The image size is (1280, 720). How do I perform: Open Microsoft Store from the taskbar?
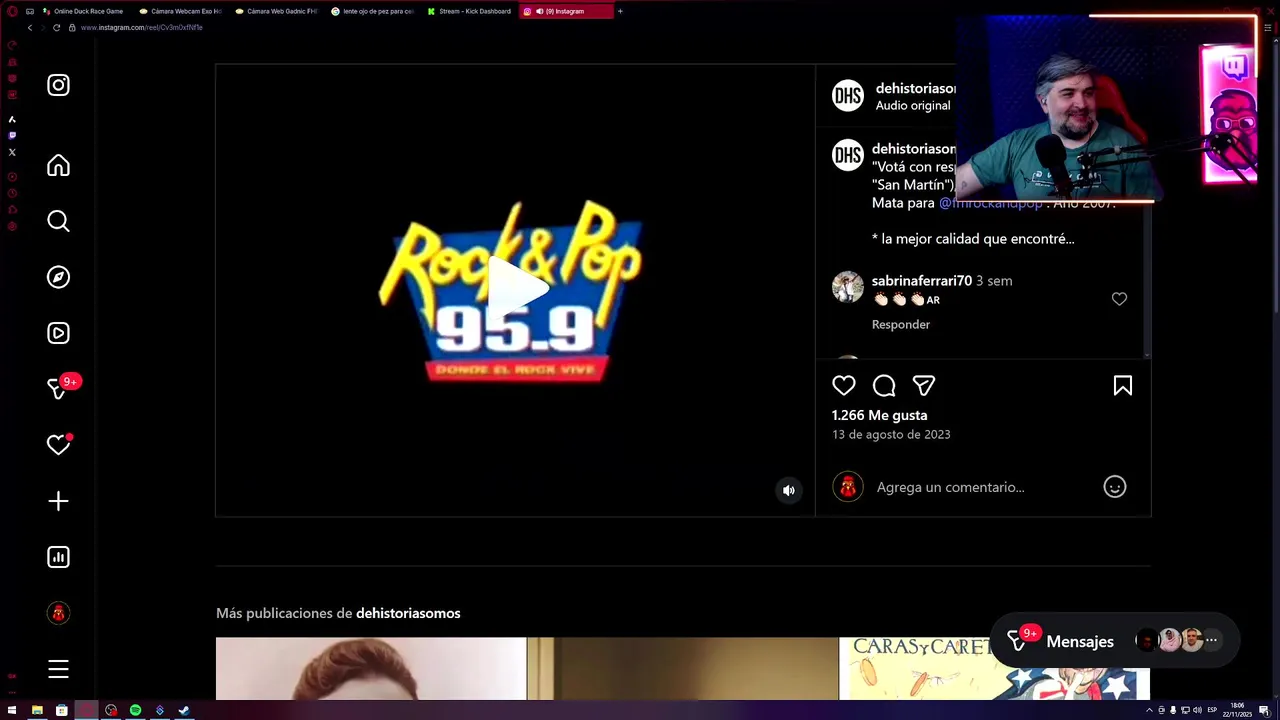[x=61, y=710]
